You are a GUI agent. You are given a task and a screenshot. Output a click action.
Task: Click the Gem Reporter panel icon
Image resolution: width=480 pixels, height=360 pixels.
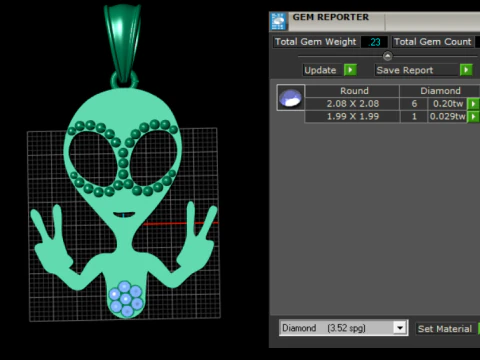pos(278,21)
